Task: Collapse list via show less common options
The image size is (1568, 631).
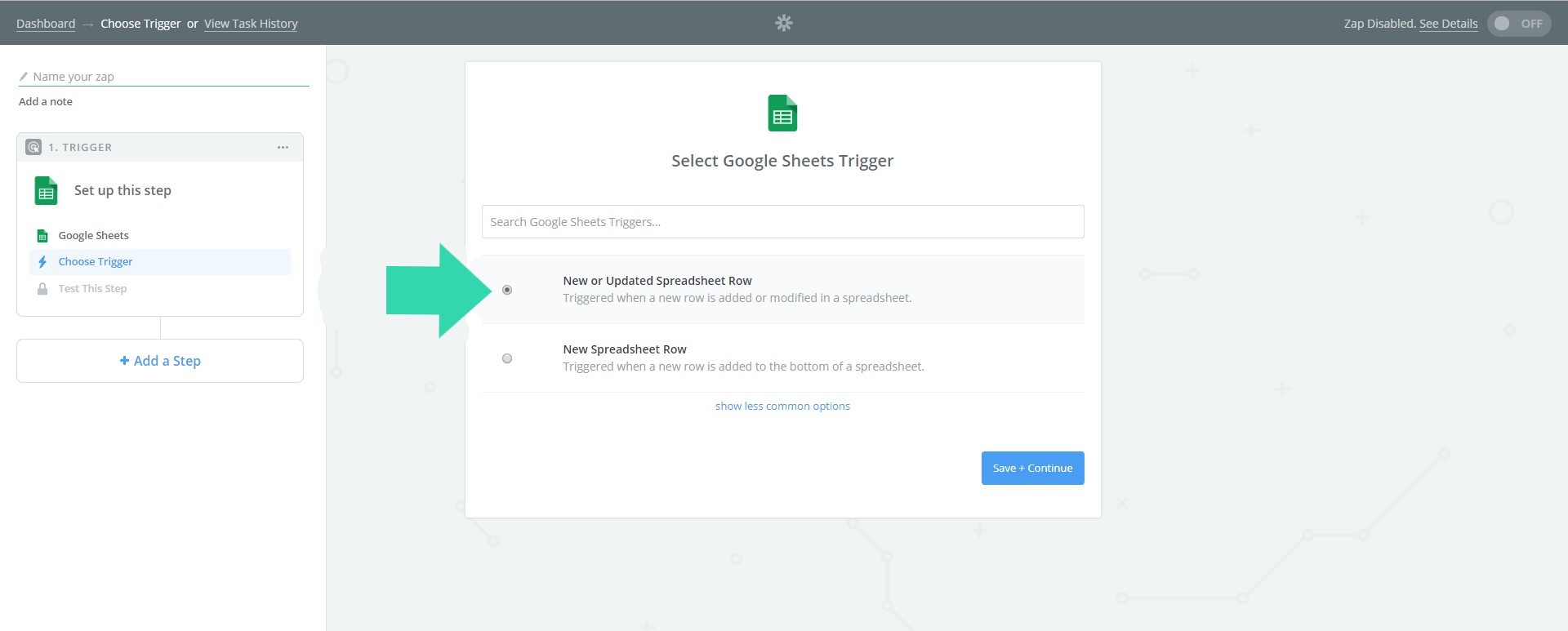Action: [x=782, y=406]
